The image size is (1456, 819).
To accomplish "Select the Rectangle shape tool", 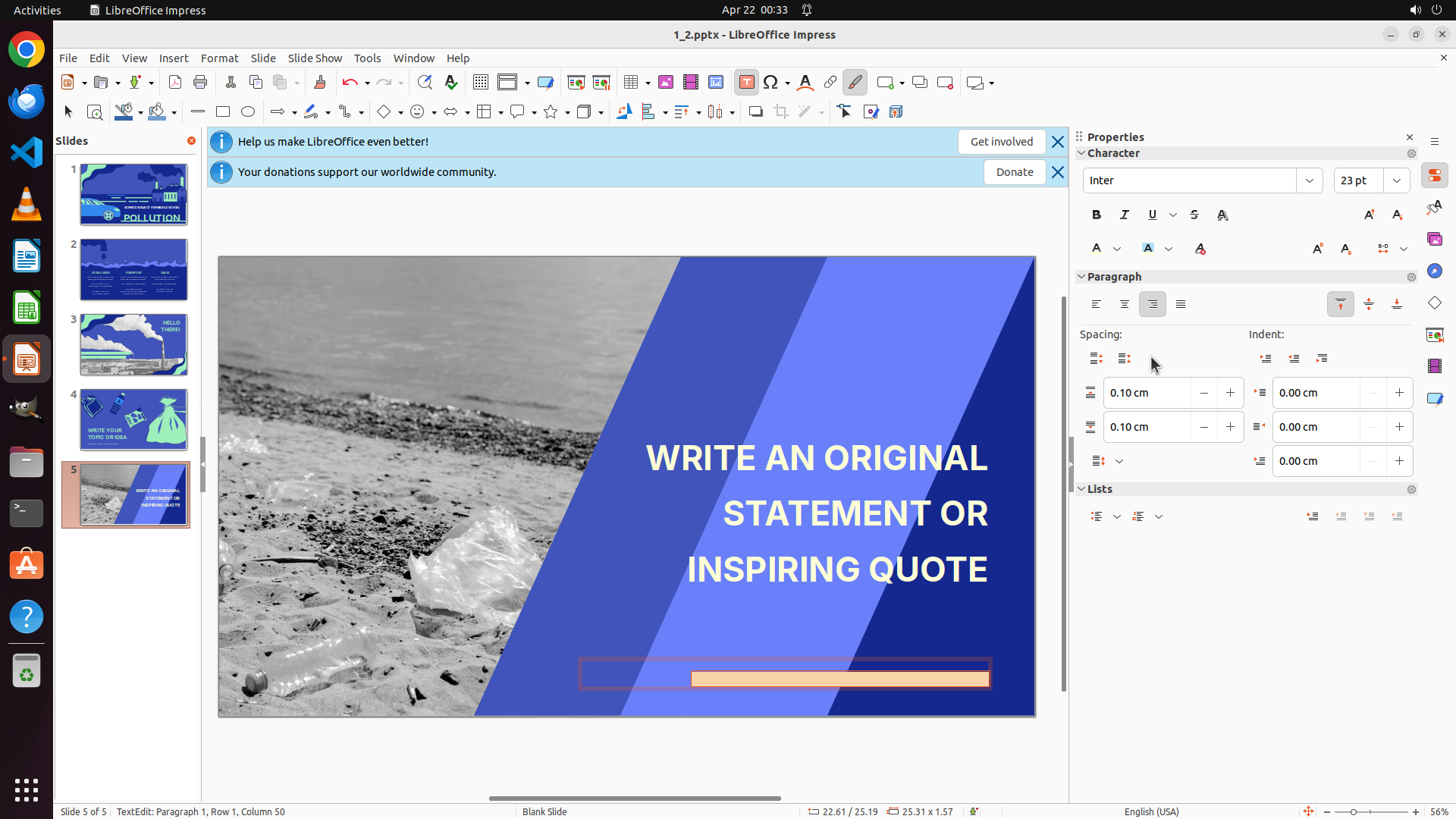I will click(223, 112).
